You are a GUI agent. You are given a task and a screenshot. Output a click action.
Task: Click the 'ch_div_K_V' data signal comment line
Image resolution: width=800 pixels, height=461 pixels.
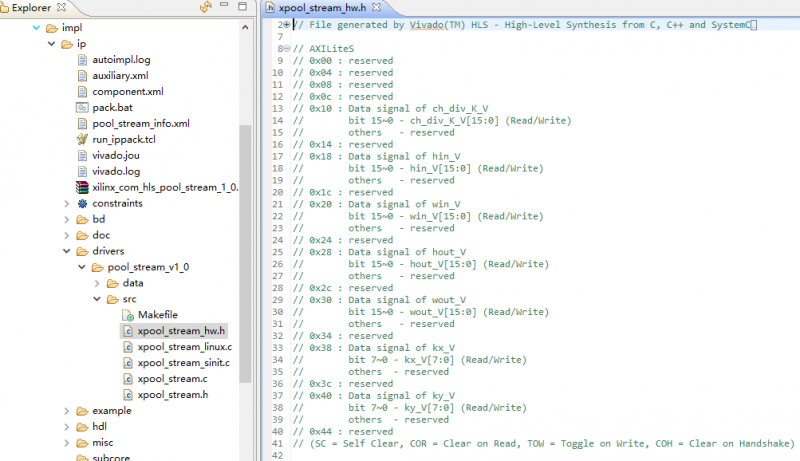(390, 109)
